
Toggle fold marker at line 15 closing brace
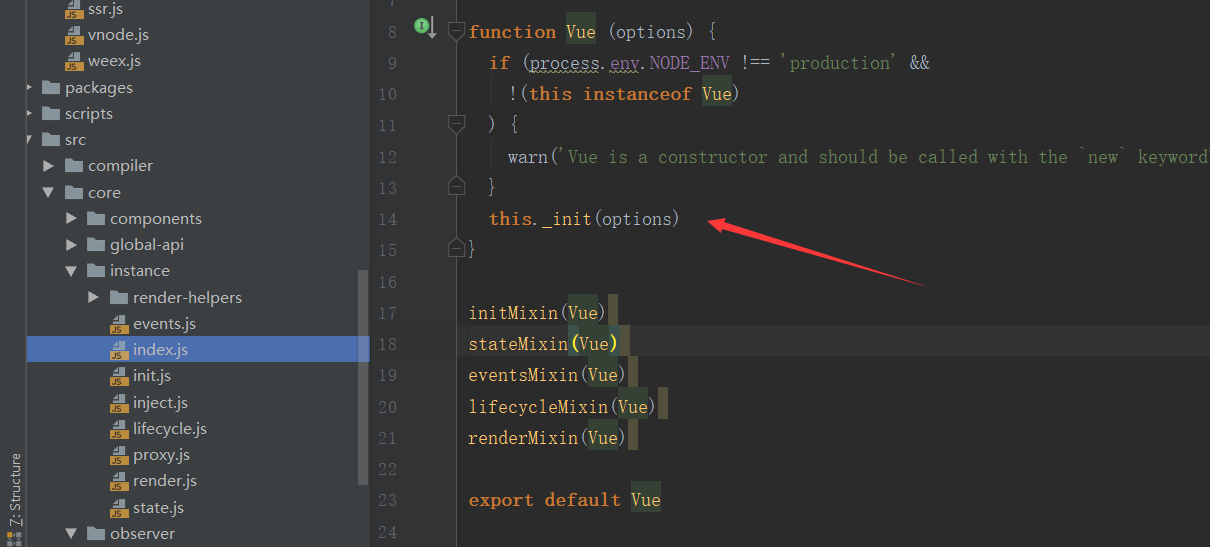coord(457,248)
